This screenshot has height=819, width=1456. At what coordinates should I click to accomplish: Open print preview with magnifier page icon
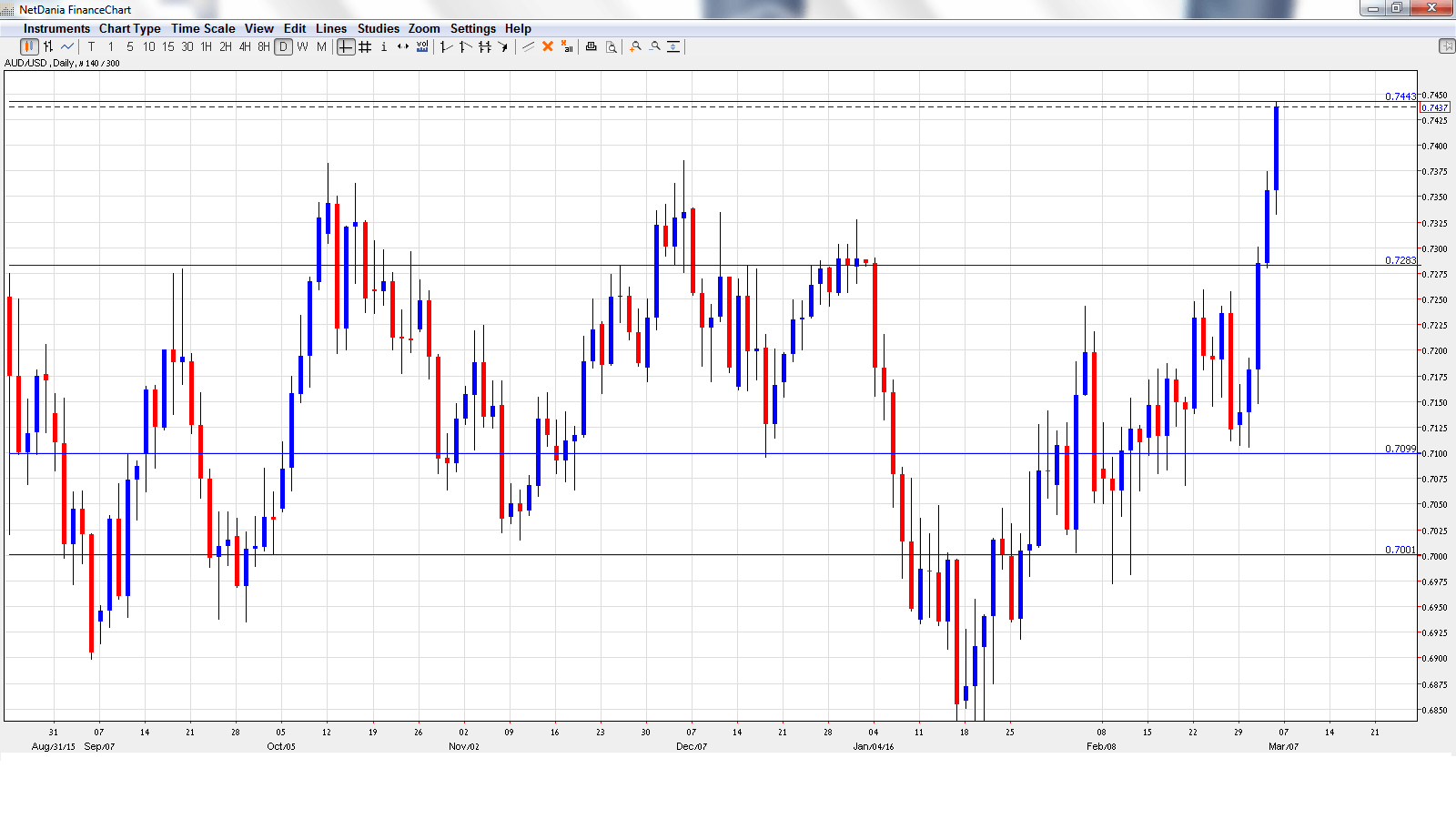(612, 46)
